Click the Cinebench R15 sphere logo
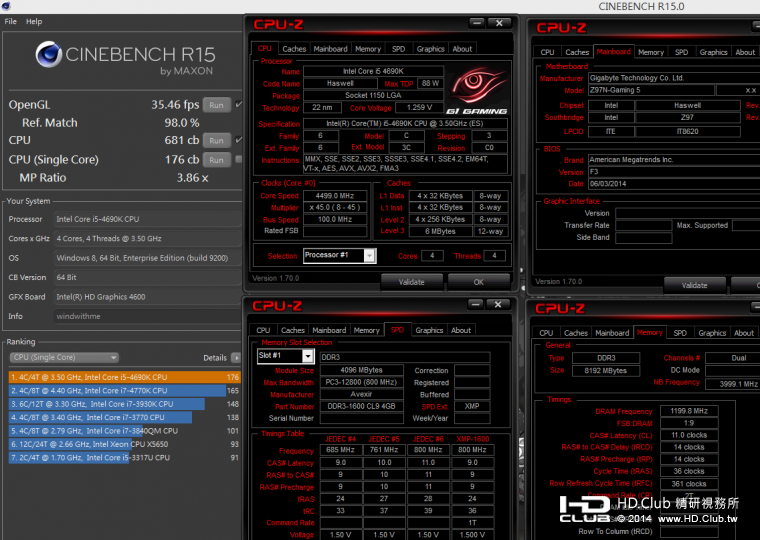Screen dimensions: 760x540 pyautogui.click(x=52, y=55)
